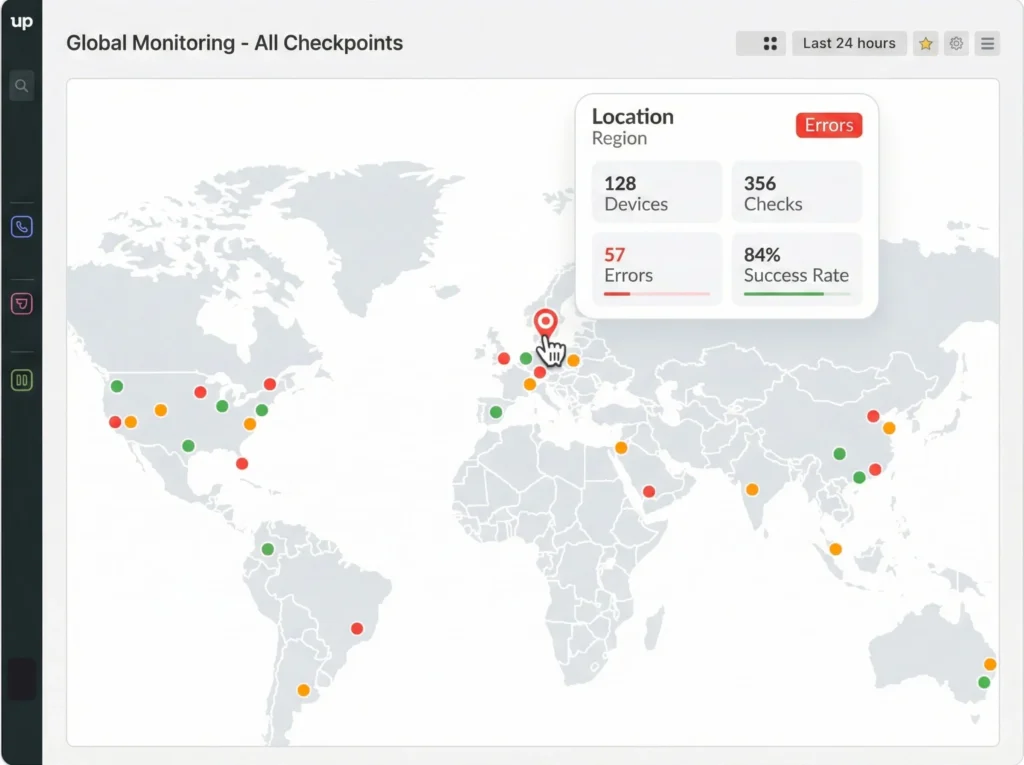Open the 'Last 24 hours' time range selector

(849, 43)
